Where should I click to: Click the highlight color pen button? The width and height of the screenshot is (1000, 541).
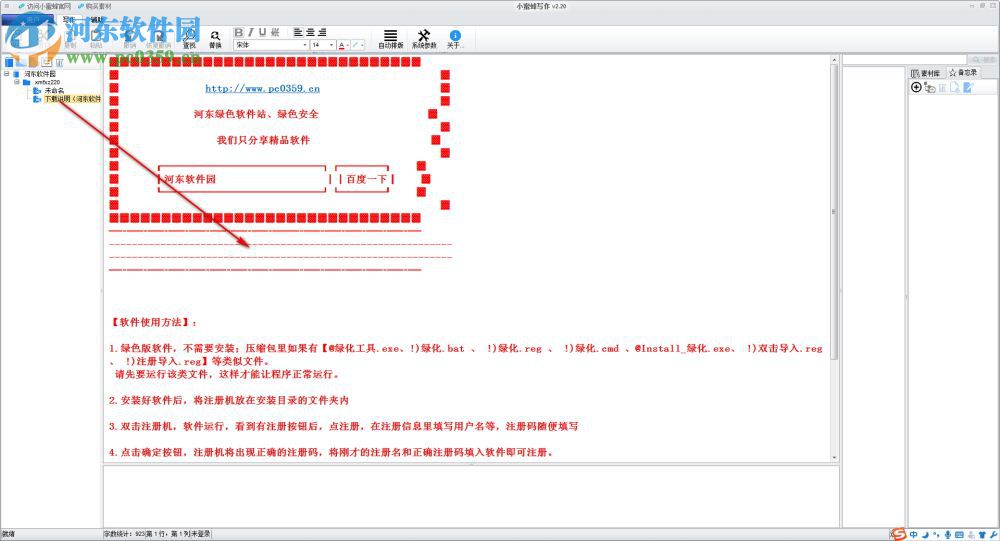point(356,45)
